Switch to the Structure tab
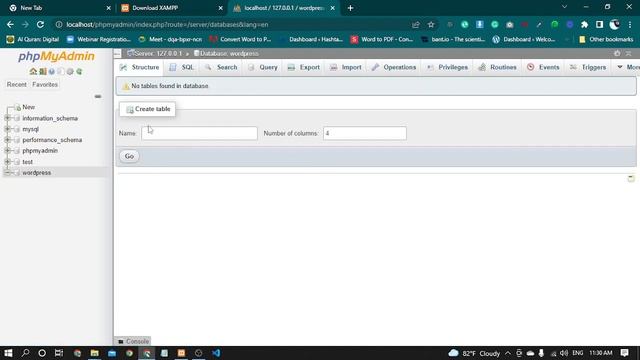The image size is (640, 360). pos(140,67)
